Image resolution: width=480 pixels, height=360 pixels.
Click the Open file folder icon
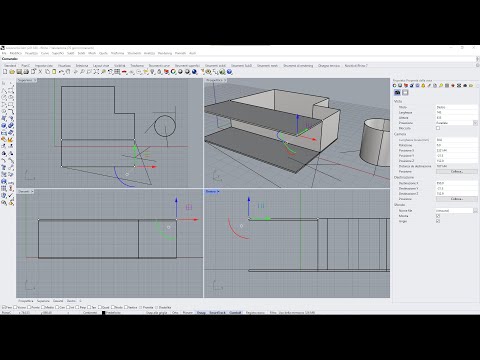[12, 72]
